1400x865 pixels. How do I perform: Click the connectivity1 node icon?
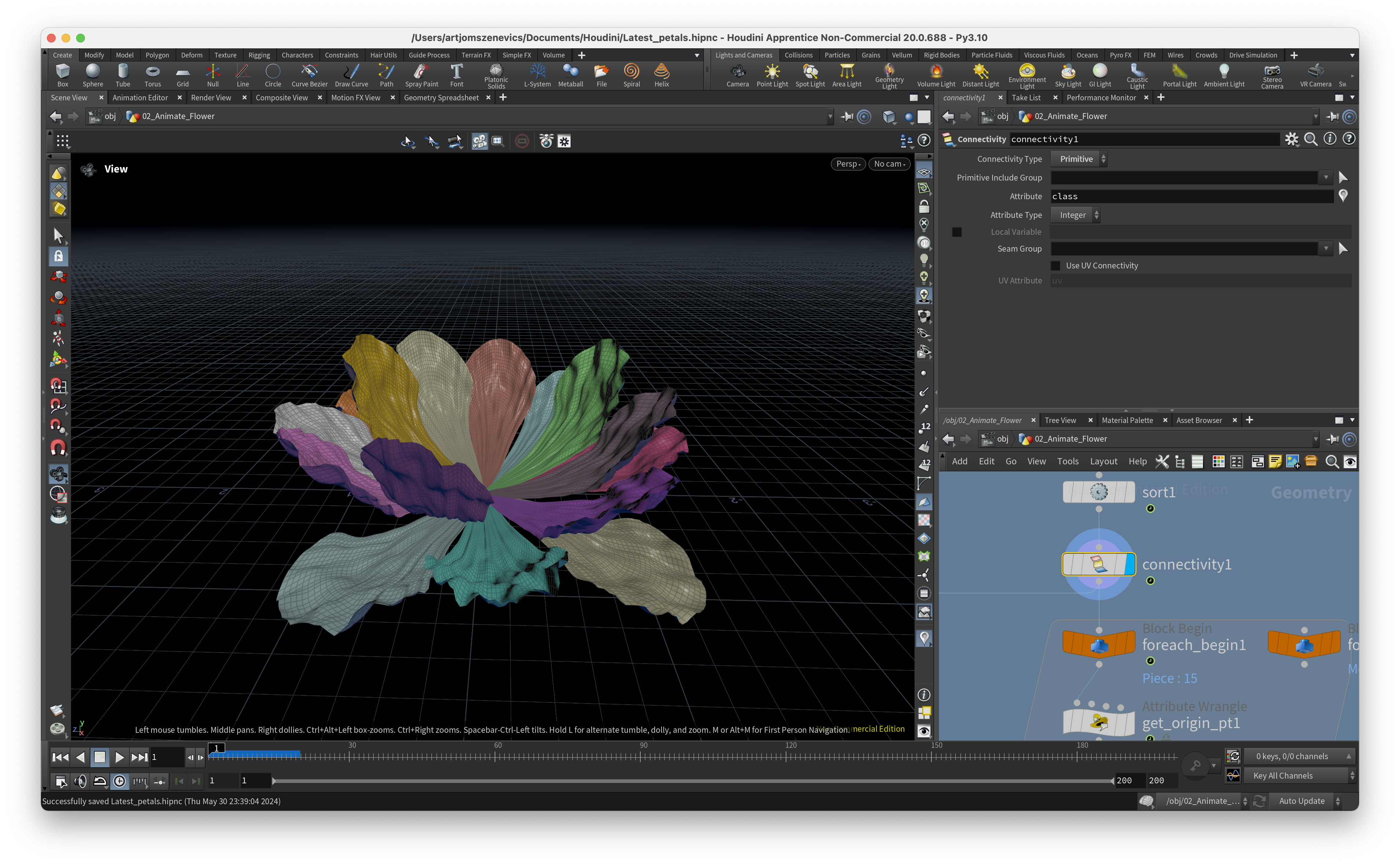tap(1098, 564)
